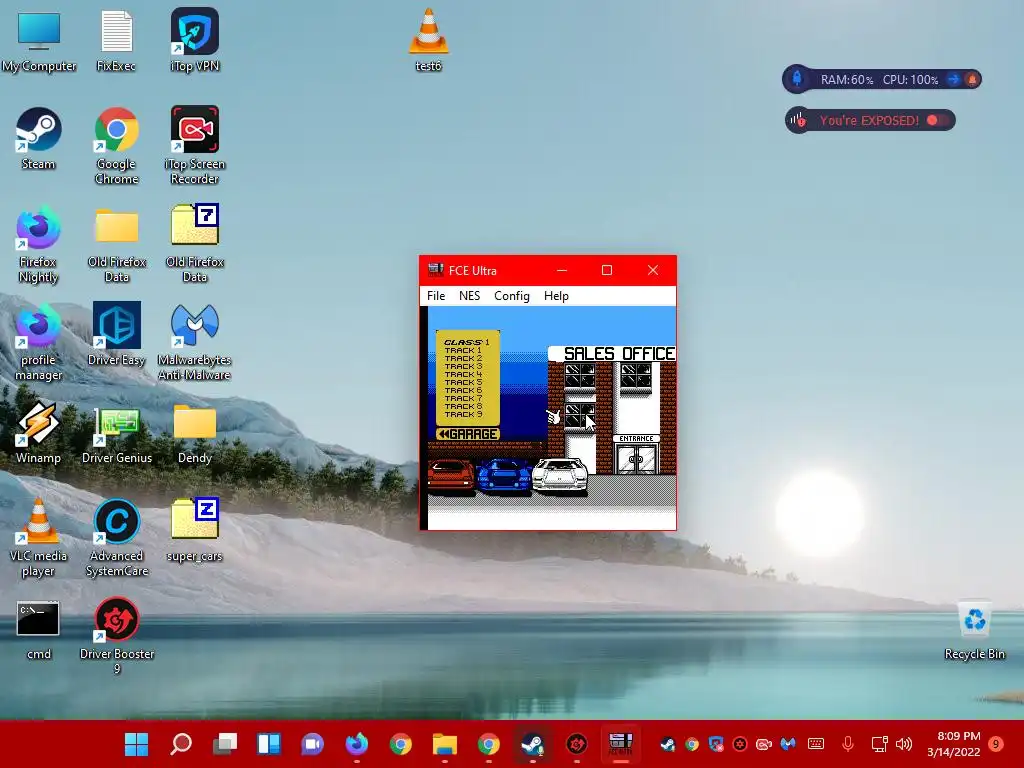Viewport: 1024px width, 768px height.
Task: Open the volume control in the tray
Action: point(904,744)
